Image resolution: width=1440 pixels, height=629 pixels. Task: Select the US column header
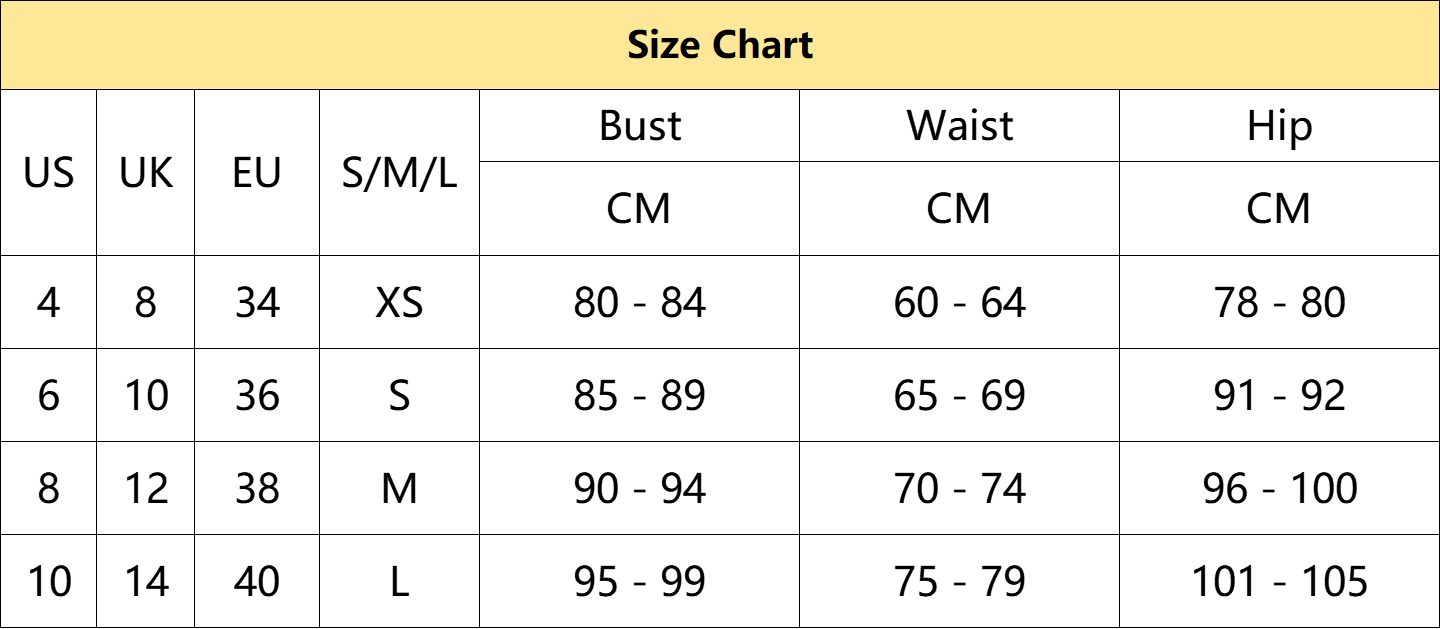(48, 173)
